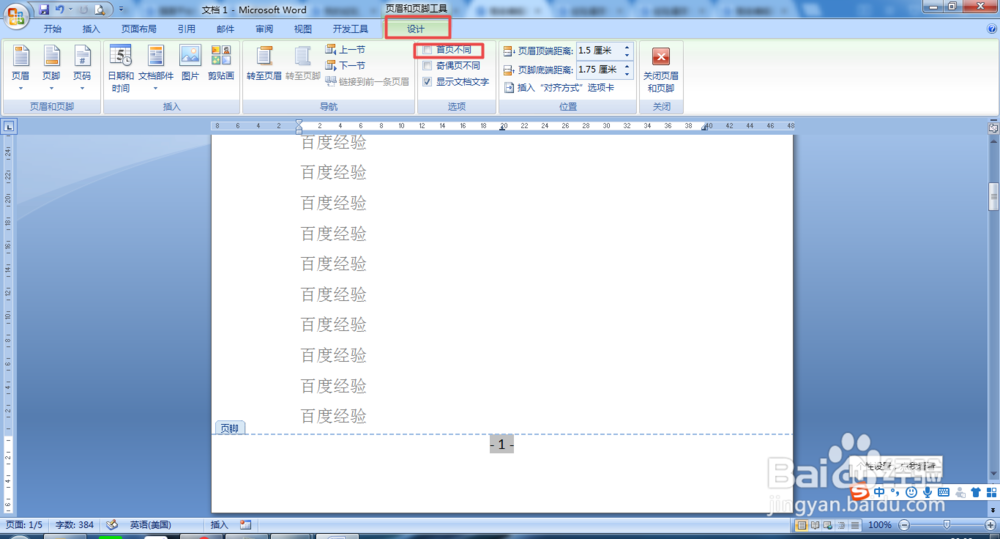Switch to Outline view
The image size is (1000, 539).
pos(841,525)
